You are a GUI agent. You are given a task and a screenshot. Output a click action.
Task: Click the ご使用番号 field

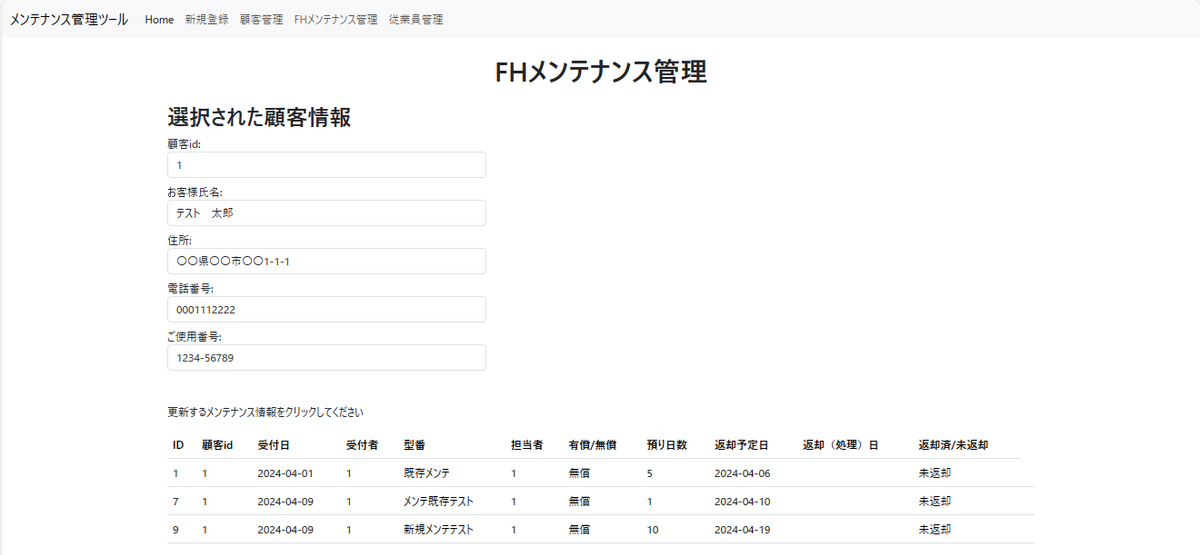[x=327, y=358]
